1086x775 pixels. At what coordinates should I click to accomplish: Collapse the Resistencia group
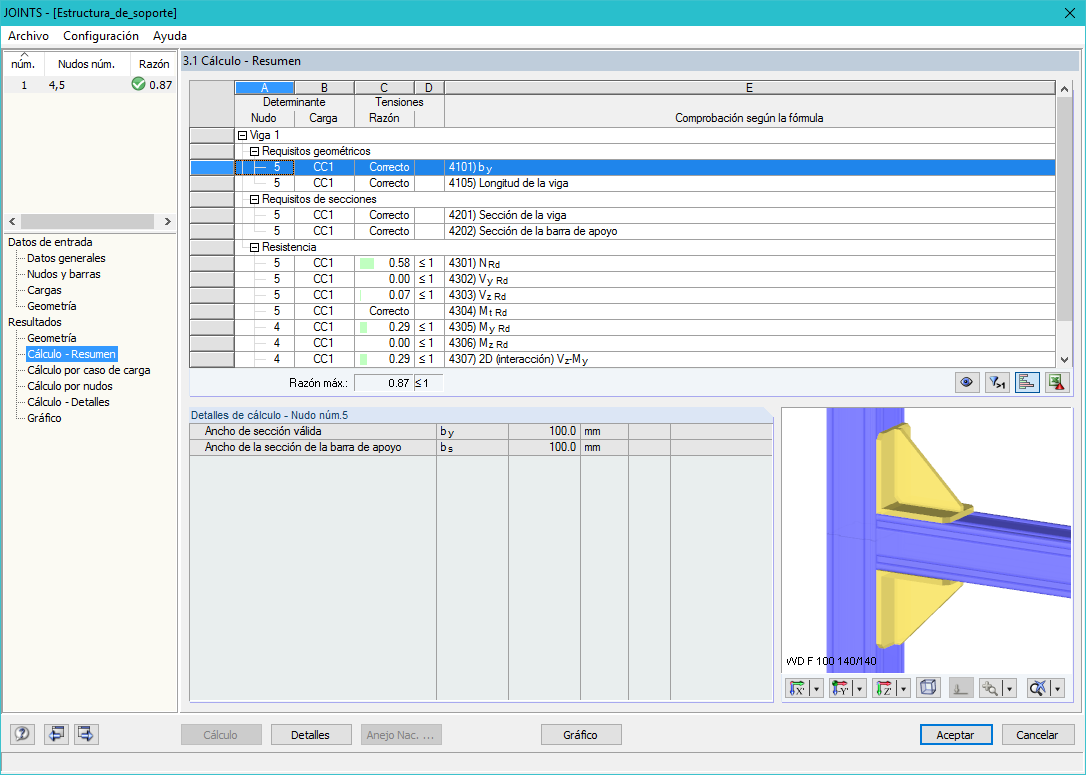pos(254,247)
